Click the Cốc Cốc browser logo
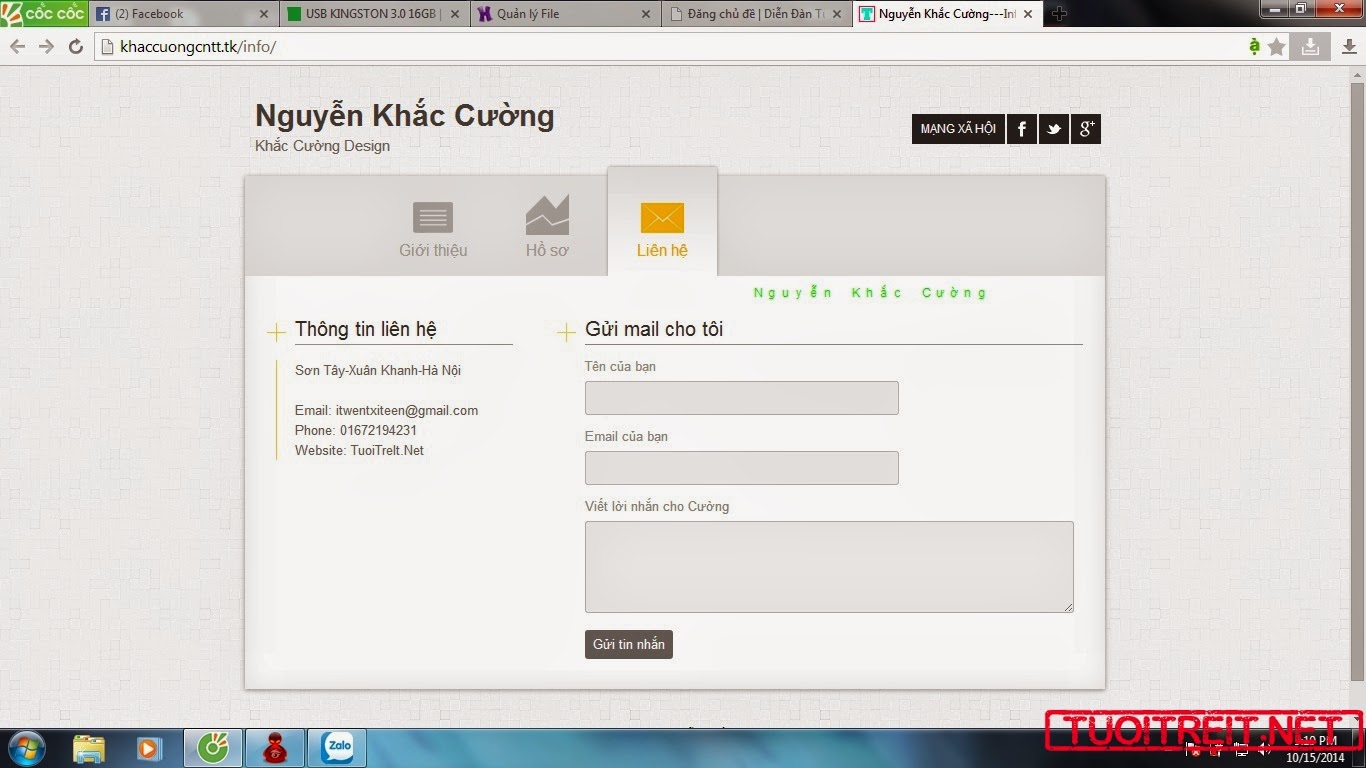 tap(43, 14)
